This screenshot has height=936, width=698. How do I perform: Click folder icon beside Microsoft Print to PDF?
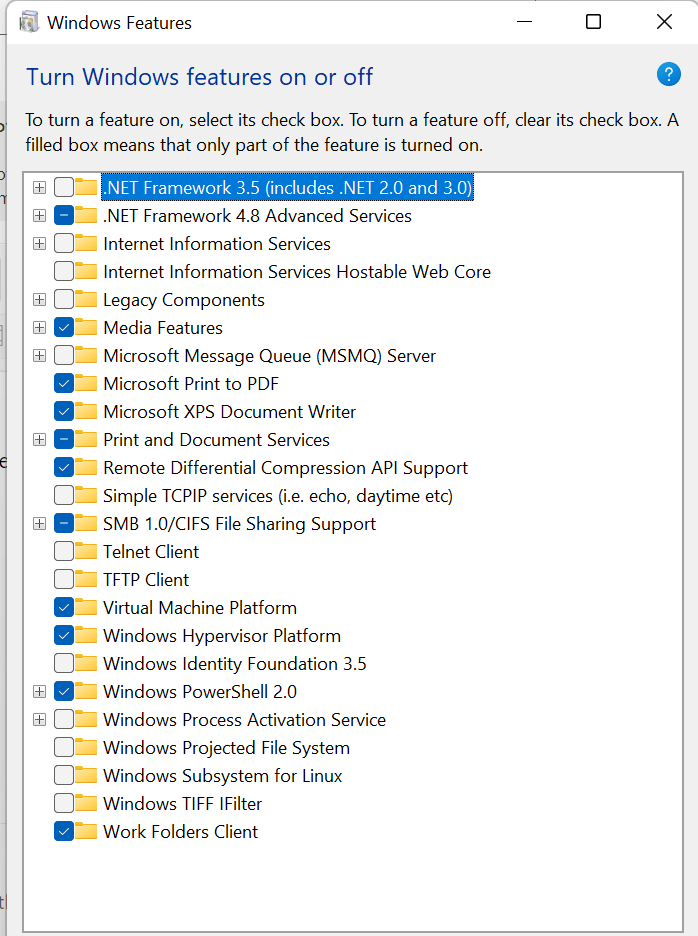(86, 383)
